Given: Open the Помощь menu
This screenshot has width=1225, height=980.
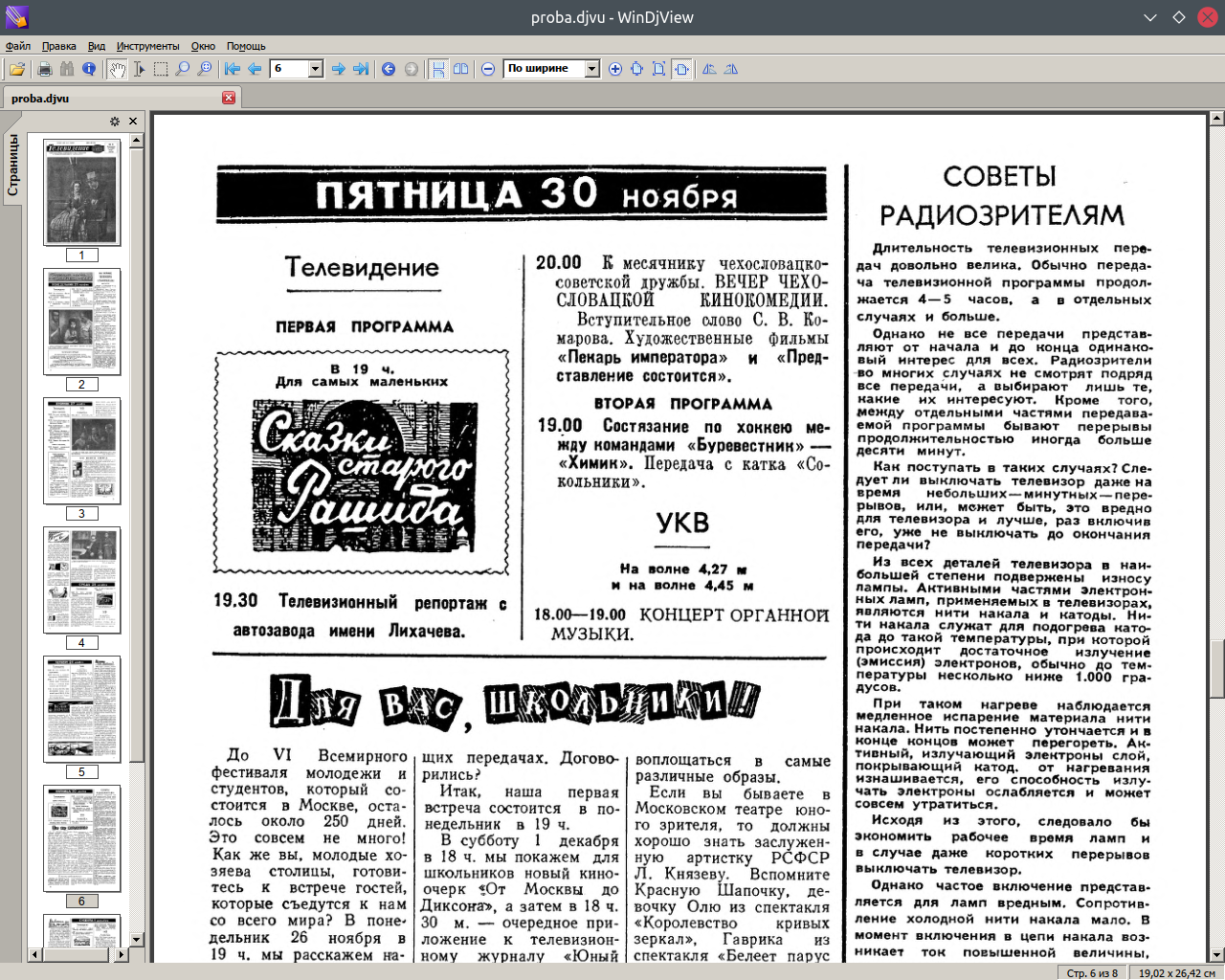Looking at the screenshot, I should coord(246,46).
